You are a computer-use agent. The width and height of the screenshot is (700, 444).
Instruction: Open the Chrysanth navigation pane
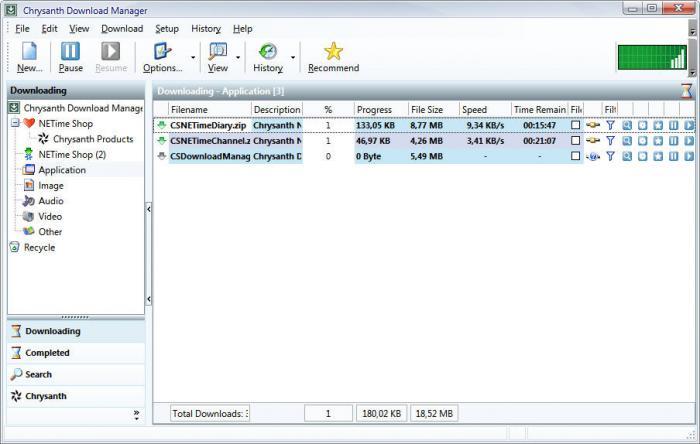(x=76, y=396)
